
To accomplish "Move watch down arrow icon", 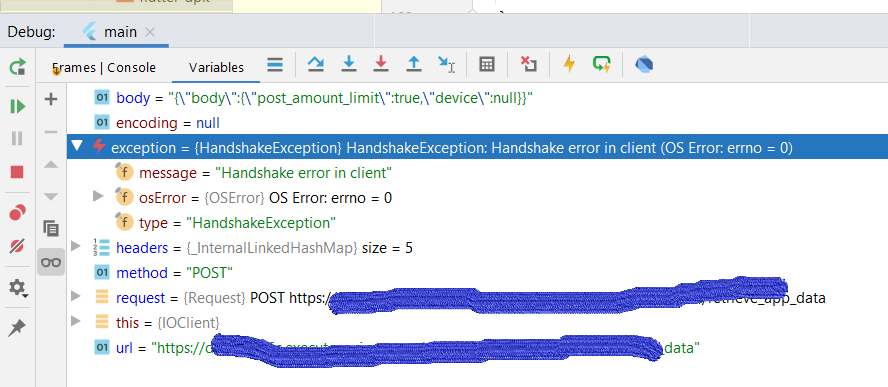I will click(51, 197).
